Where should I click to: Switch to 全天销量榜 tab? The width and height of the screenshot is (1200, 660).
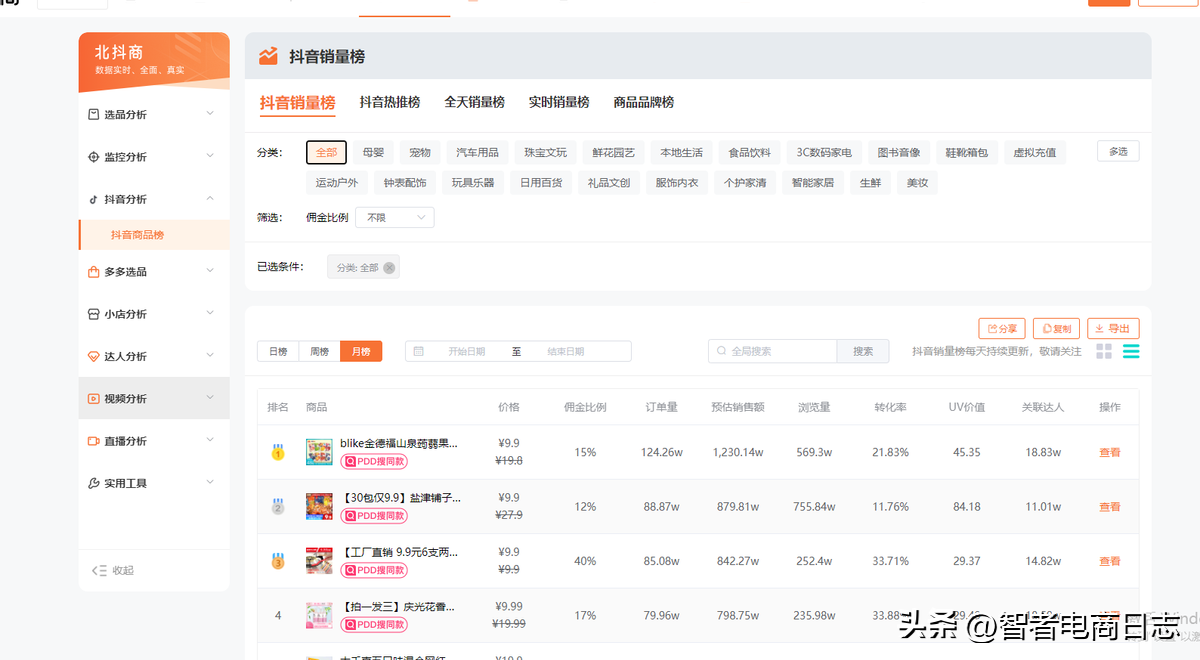tap(474, 102)
